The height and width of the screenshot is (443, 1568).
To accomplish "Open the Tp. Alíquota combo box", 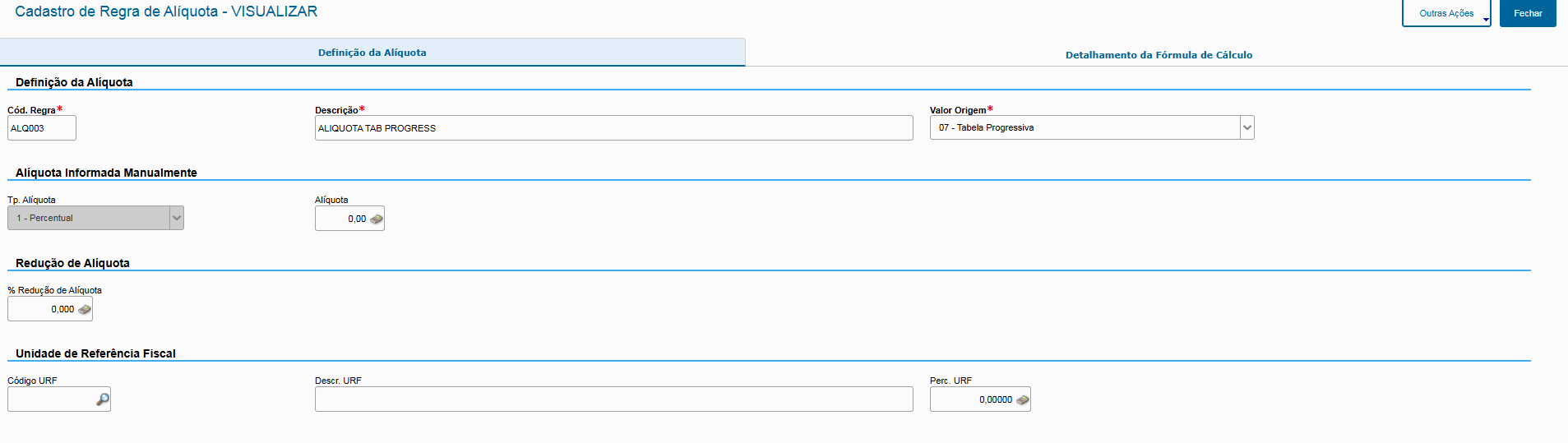I will [176, 218].
